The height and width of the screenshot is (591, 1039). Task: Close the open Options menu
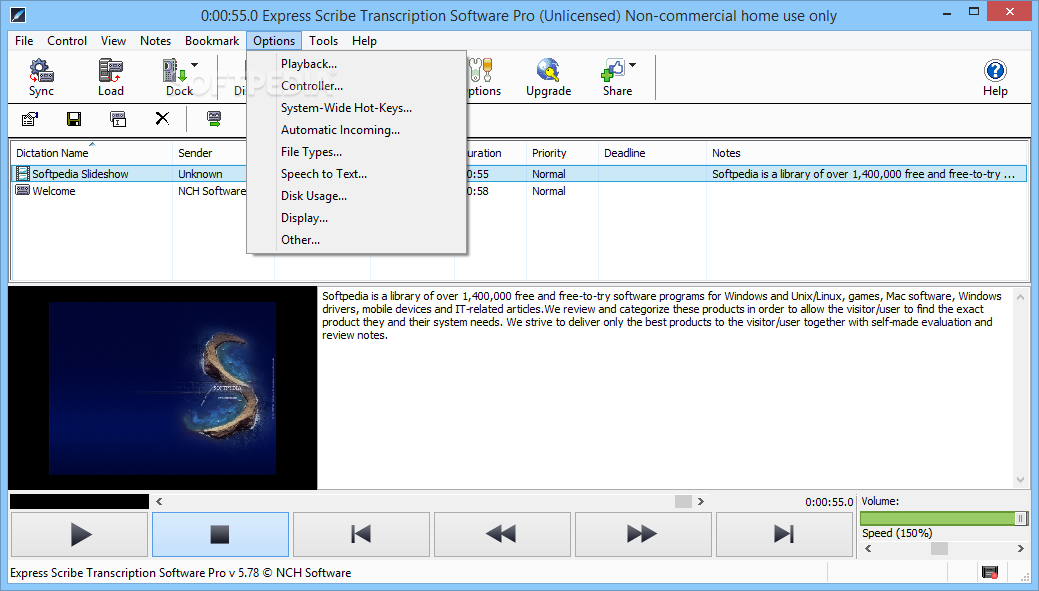point(274,41)
